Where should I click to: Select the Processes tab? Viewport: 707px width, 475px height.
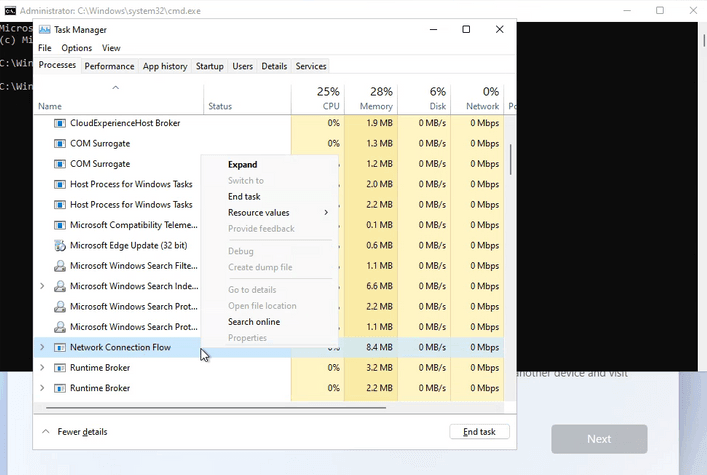point(57,65)
